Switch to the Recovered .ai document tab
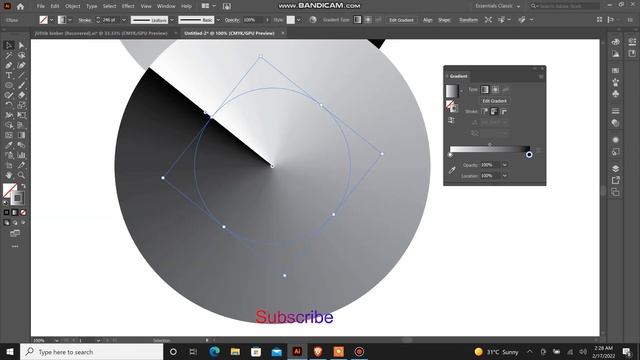640x360 pixels. (x=101, y=33)
